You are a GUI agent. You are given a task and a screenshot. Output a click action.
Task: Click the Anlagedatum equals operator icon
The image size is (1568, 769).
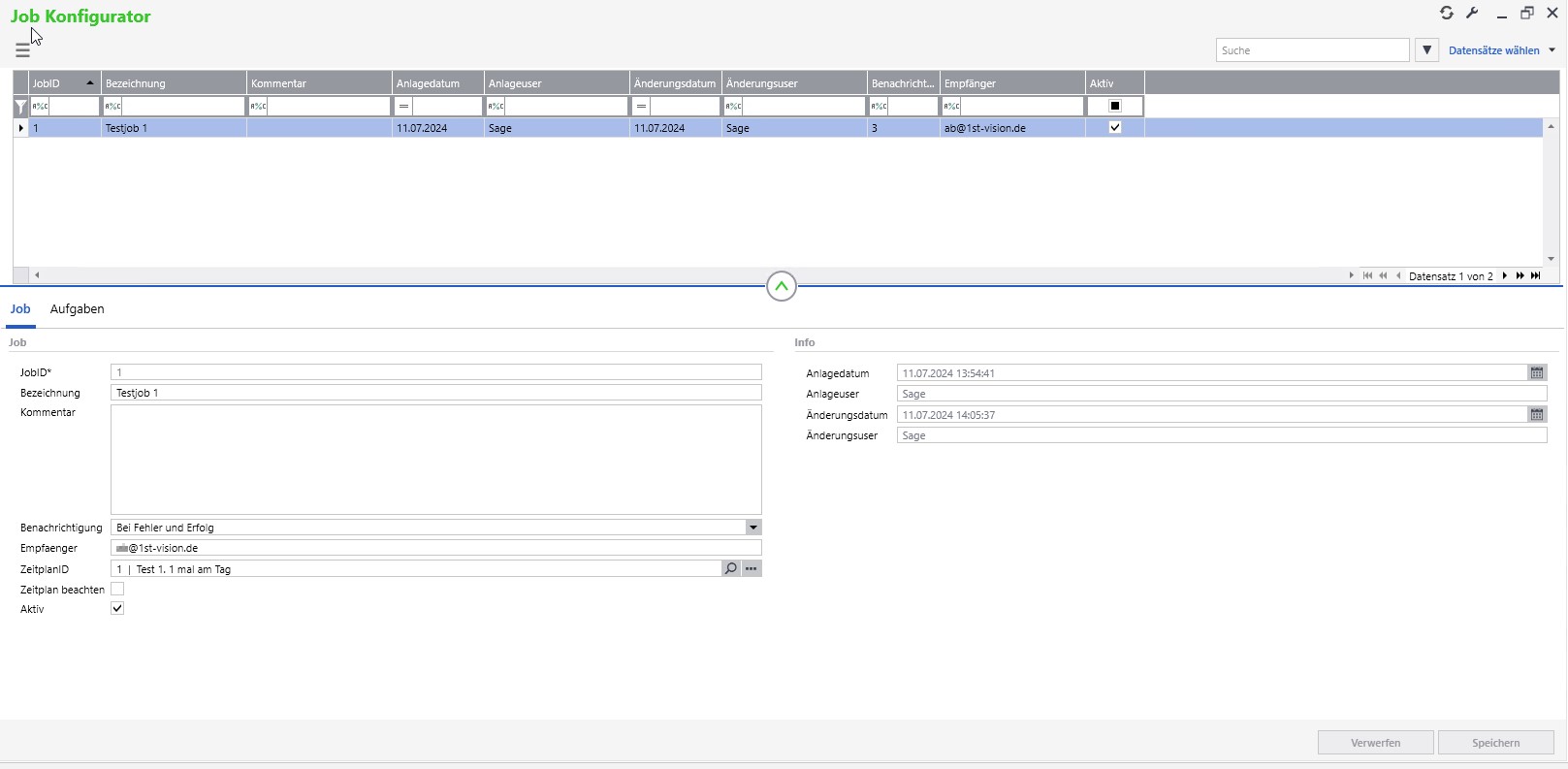tap(403, 107)
